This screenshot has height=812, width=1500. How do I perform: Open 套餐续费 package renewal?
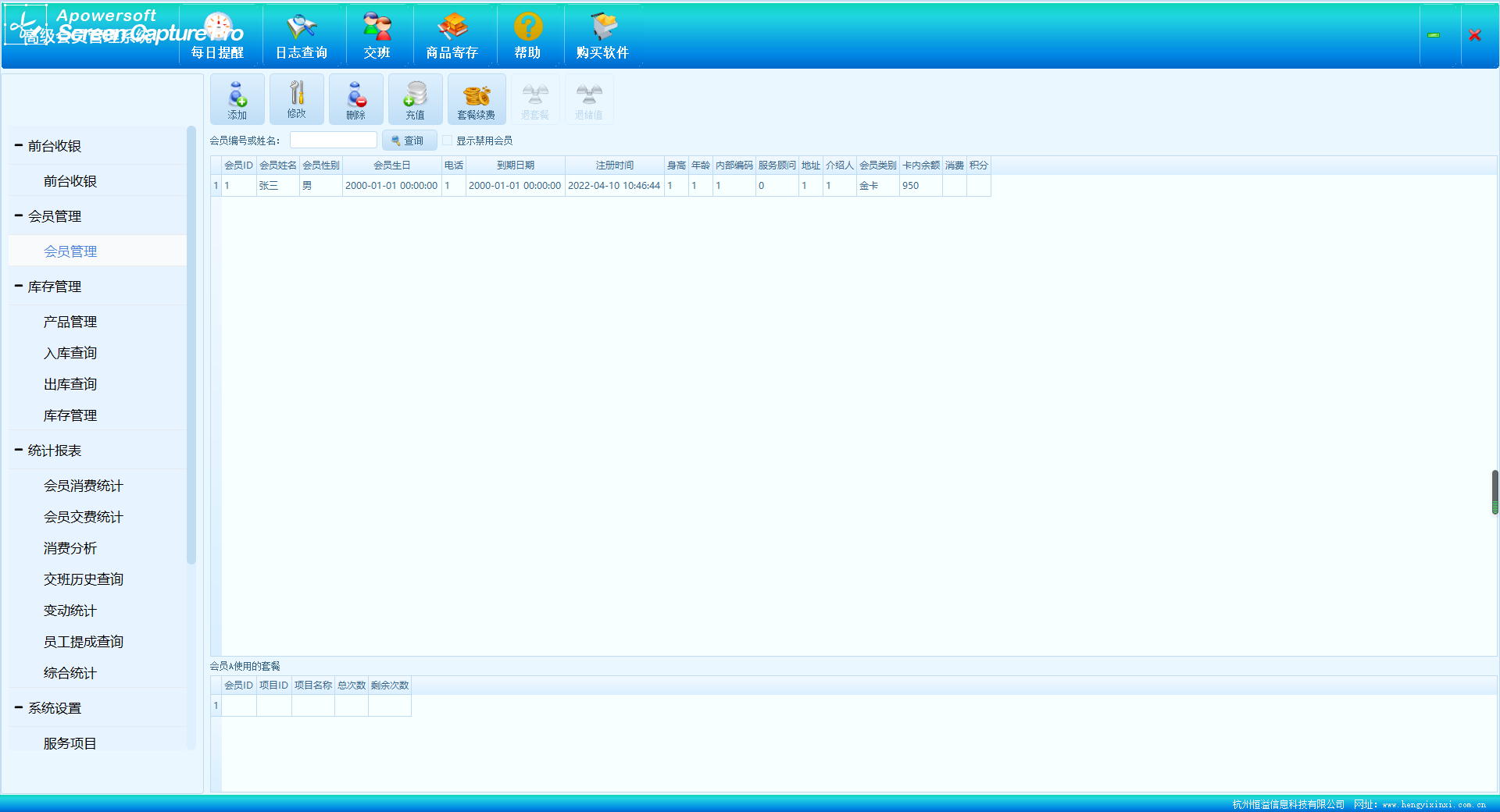point(476,99)
